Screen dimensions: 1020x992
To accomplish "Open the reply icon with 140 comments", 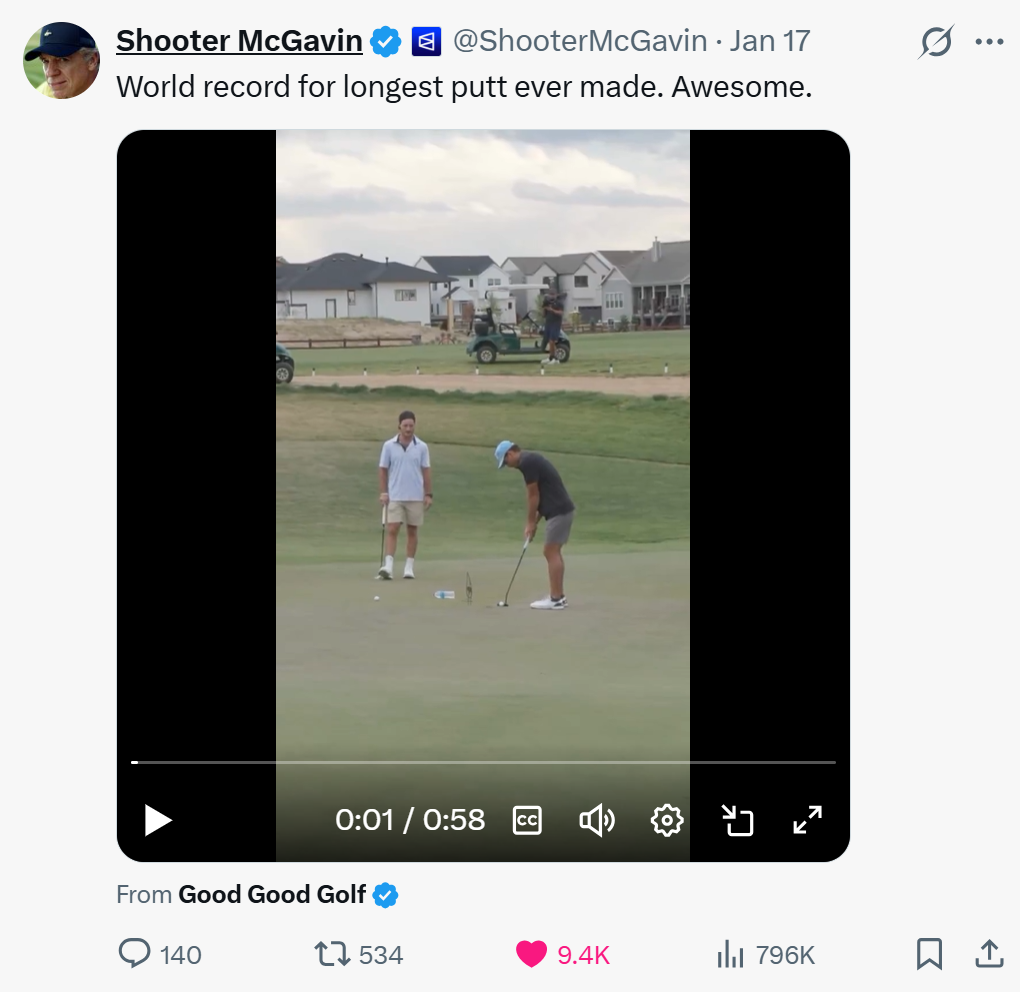I will pyautogui.click(x=135, y=954).
